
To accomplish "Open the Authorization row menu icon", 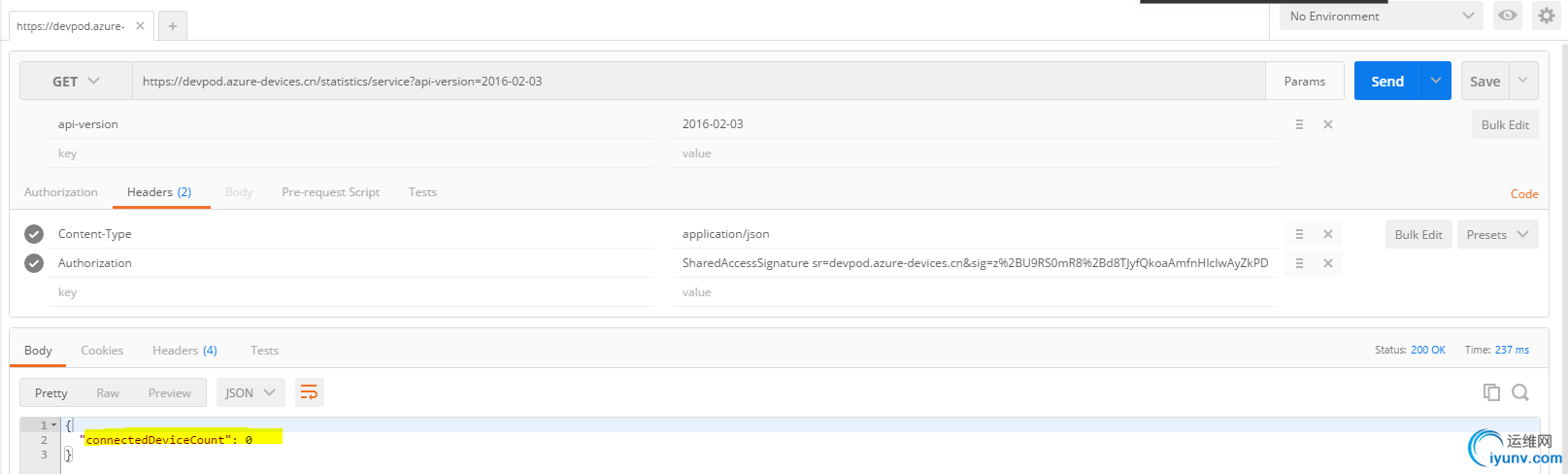I will [1299, 263].
